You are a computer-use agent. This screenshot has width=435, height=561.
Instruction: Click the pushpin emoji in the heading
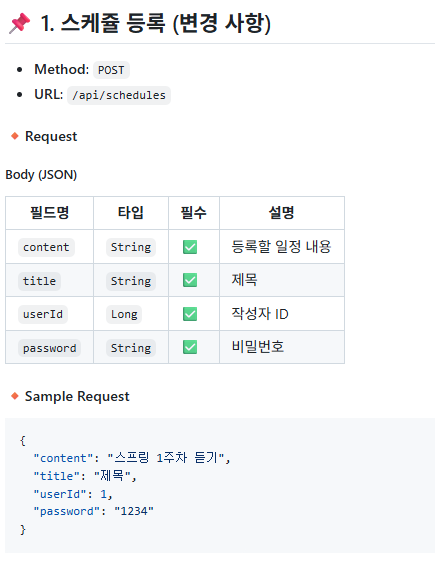[19, 23]
